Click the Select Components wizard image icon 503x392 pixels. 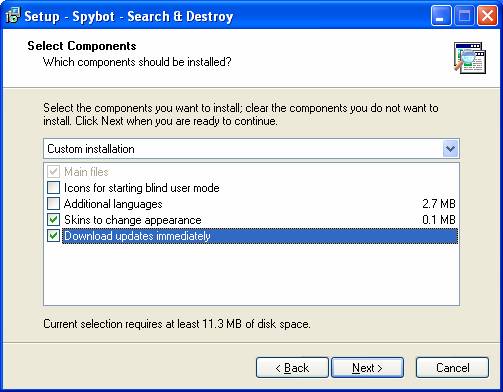click(x=470, y=57)
